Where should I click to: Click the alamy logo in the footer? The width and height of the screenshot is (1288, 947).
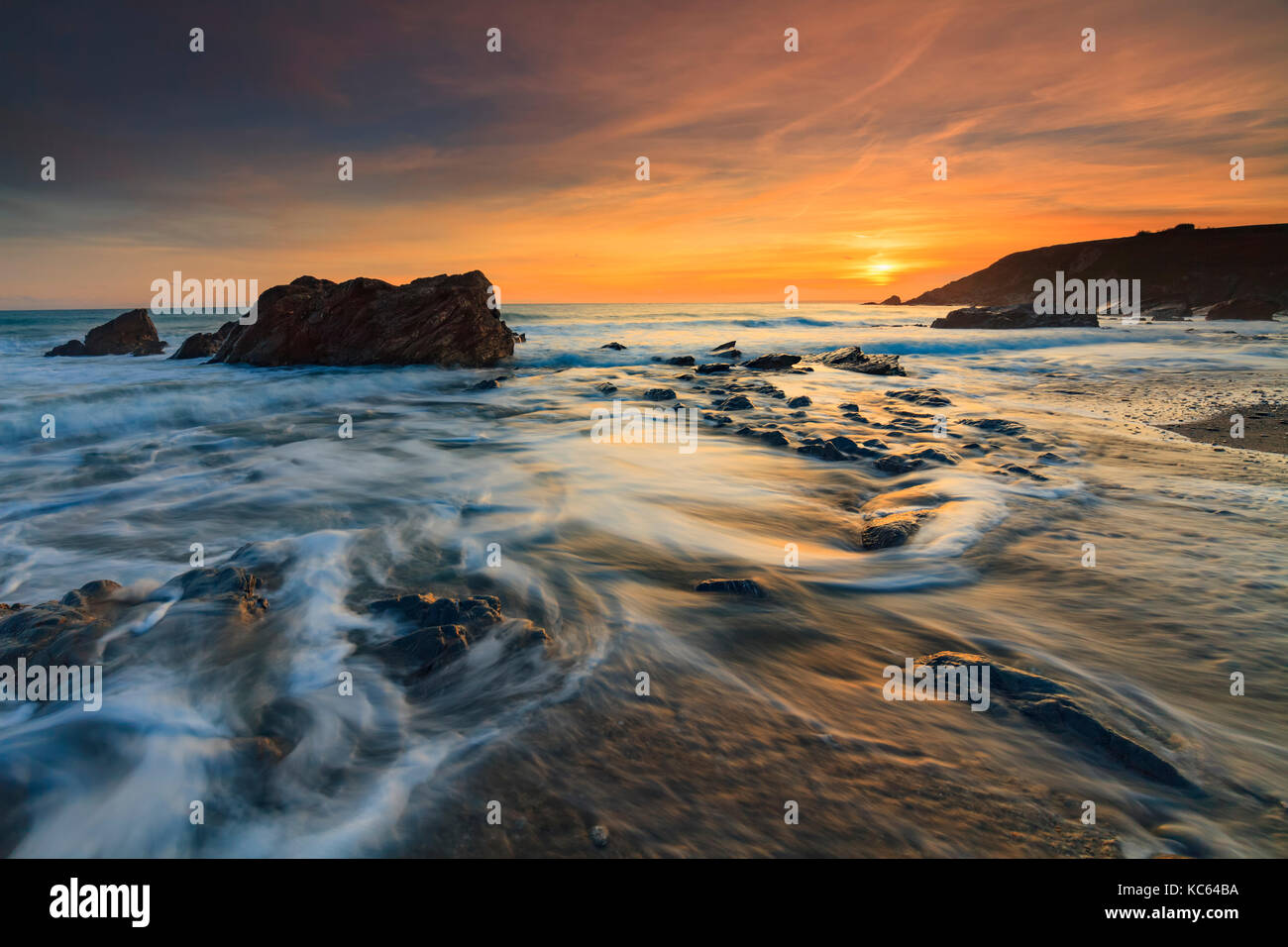coord(100,903)
